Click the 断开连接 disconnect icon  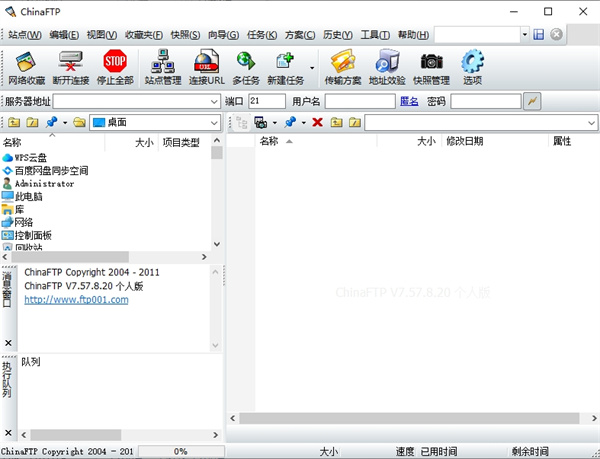pyautogui.click(x=71, y=67)
